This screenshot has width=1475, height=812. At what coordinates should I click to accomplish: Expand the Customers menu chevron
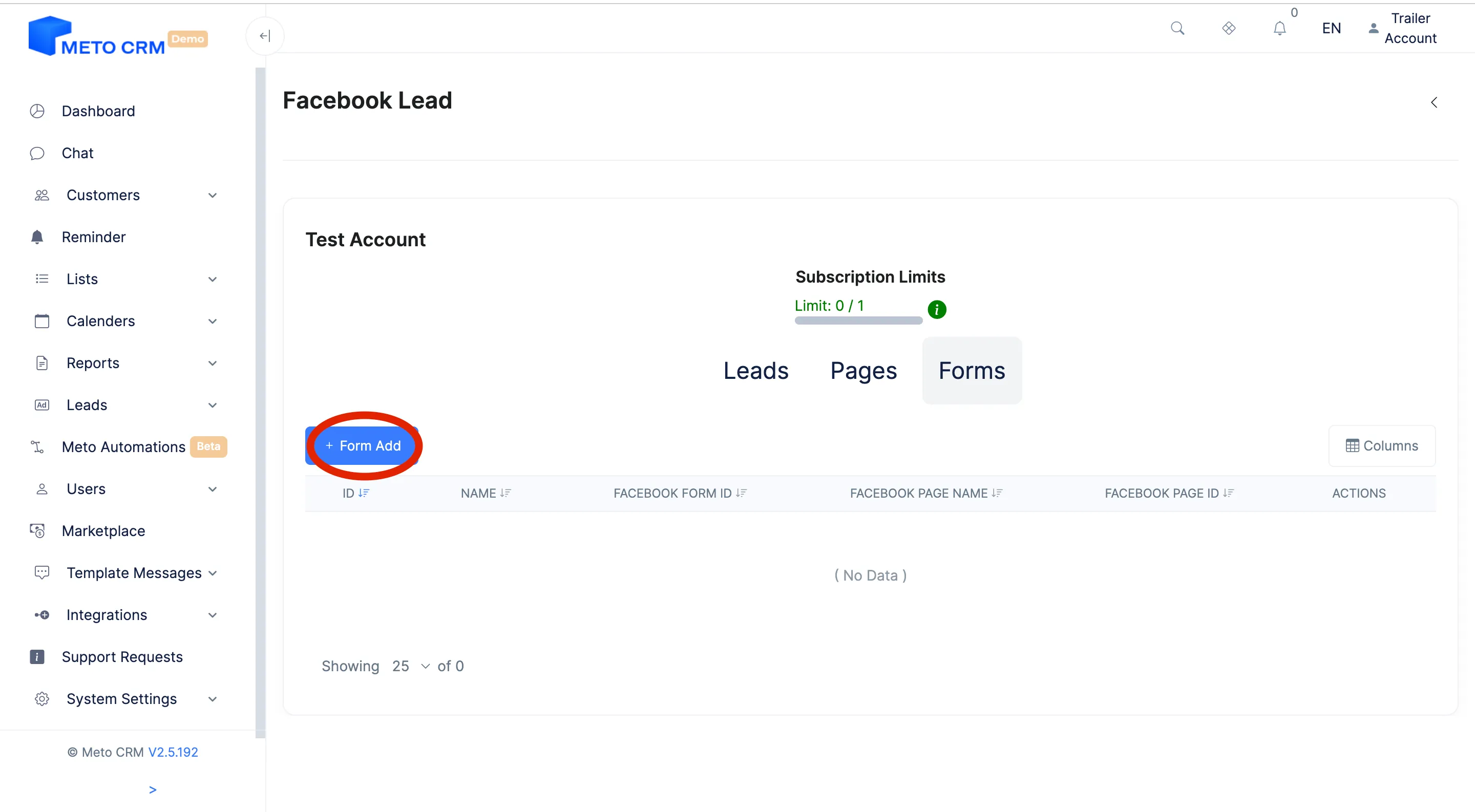pyautogui.click(x=213, y=196)
